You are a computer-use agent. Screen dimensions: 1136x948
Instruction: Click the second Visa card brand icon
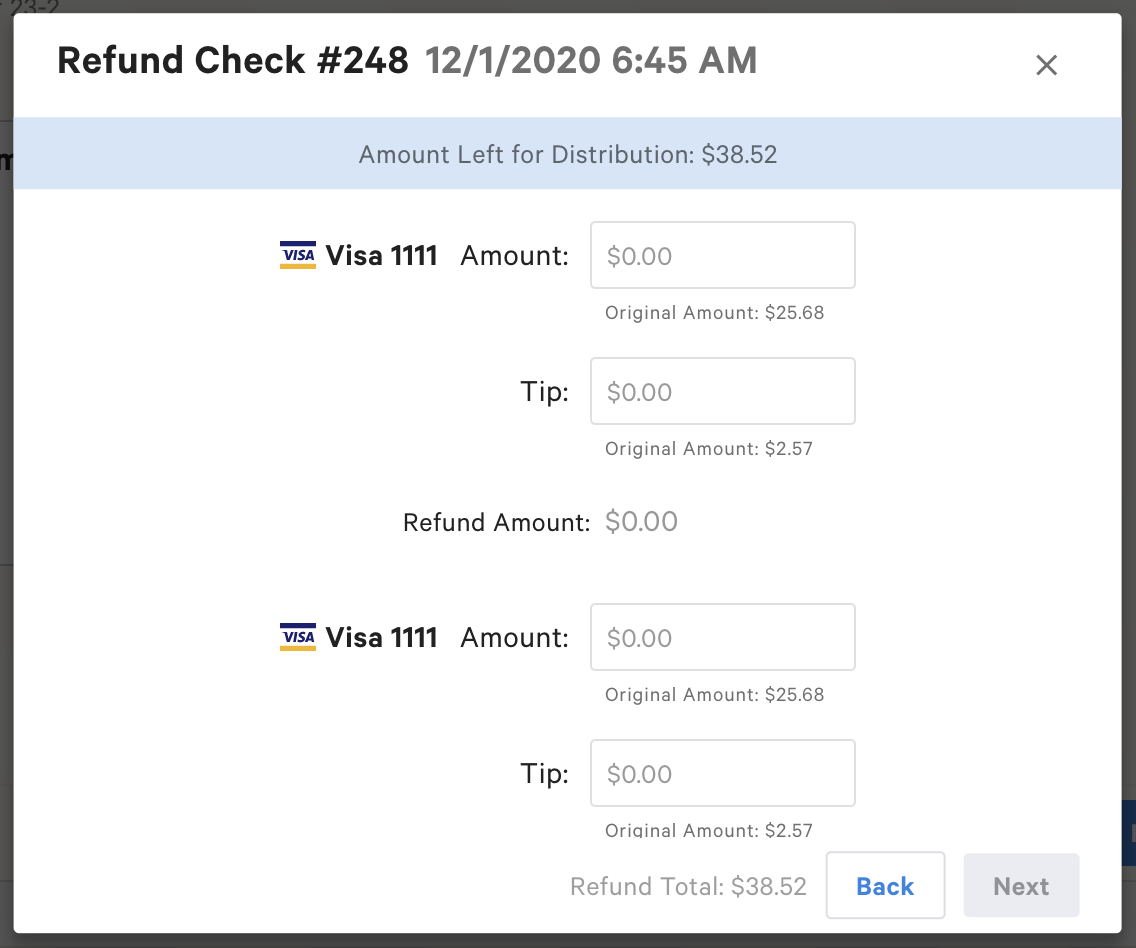[x=297, y=637]
